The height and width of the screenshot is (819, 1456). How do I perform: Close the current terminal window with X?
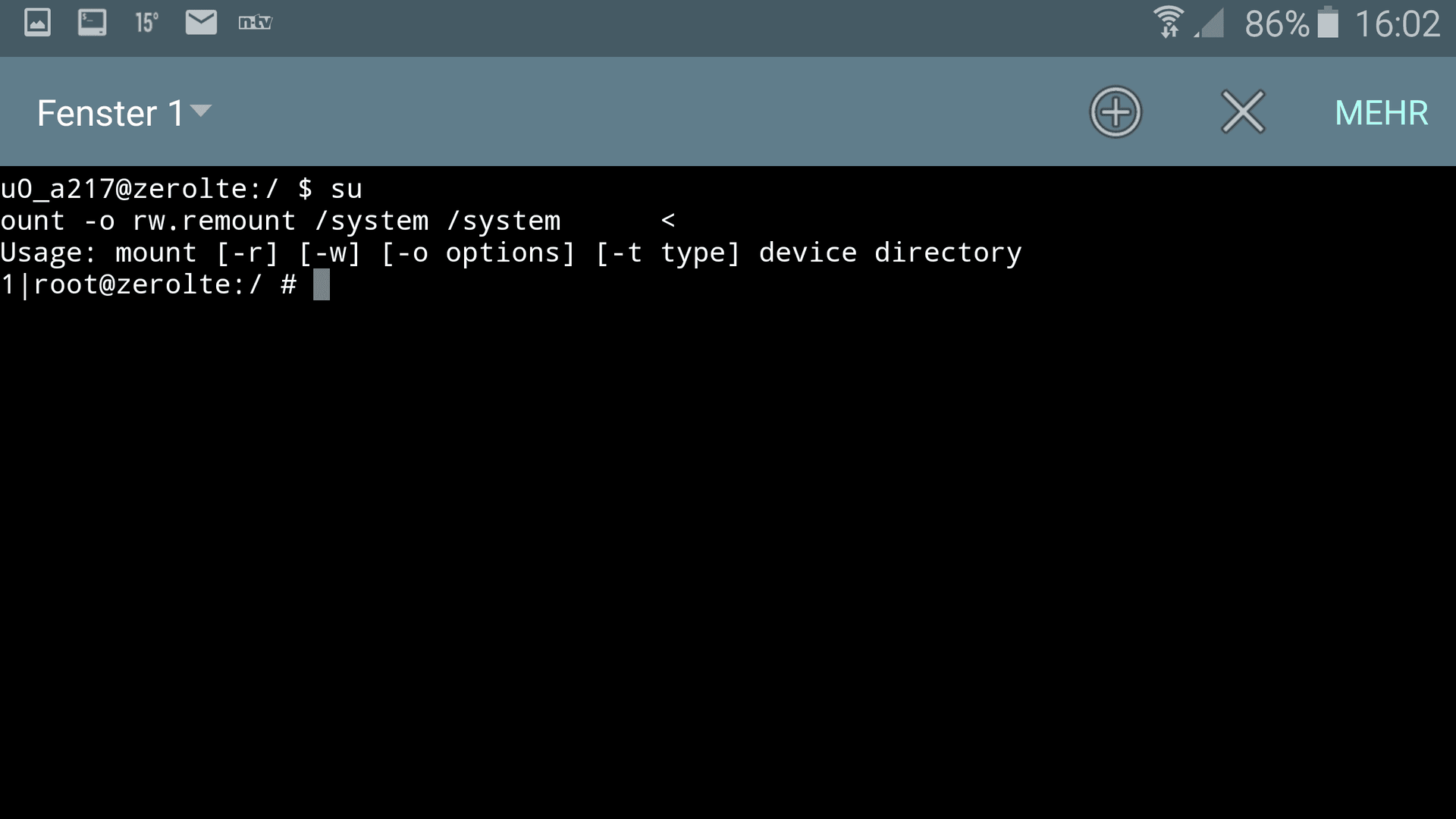1243,112
